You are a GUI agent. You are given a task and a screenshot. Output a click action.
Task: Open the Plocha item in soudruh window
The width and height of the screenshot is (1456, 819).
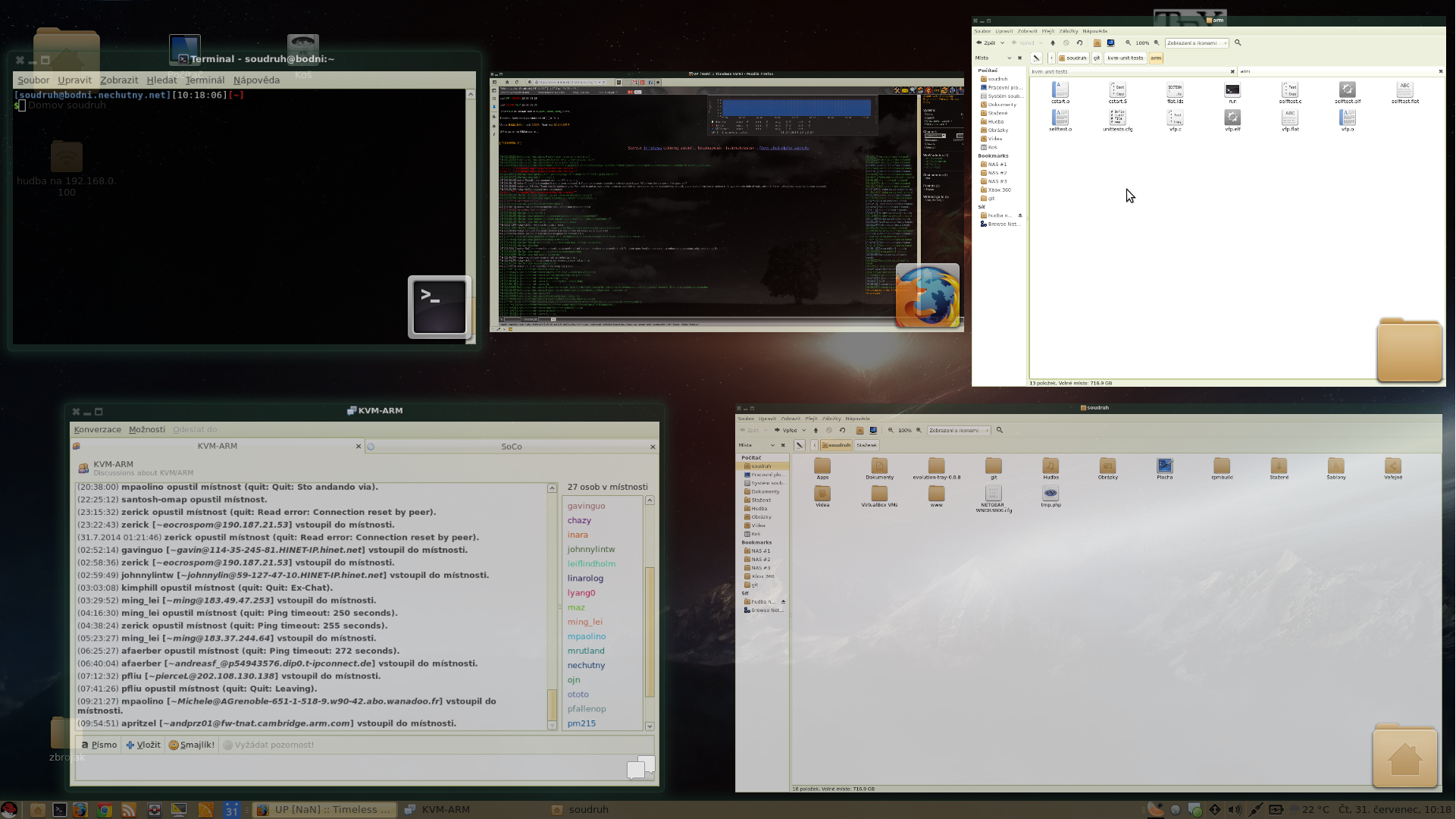point(1165,469)
